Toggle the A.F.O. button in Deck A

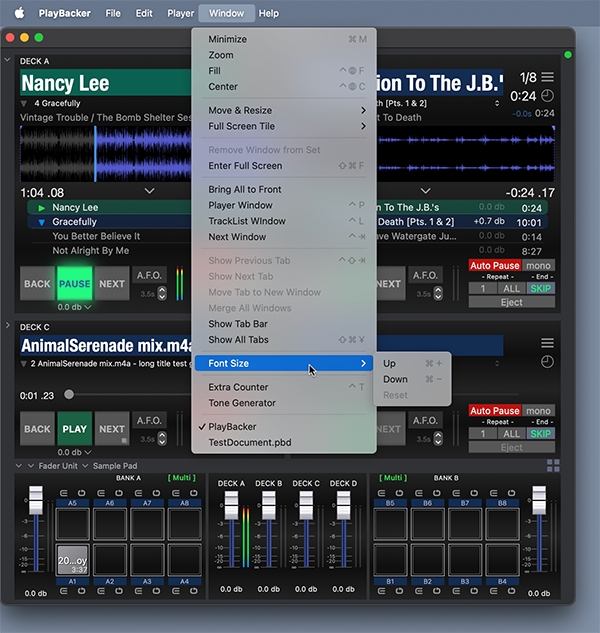click(150, 276)
